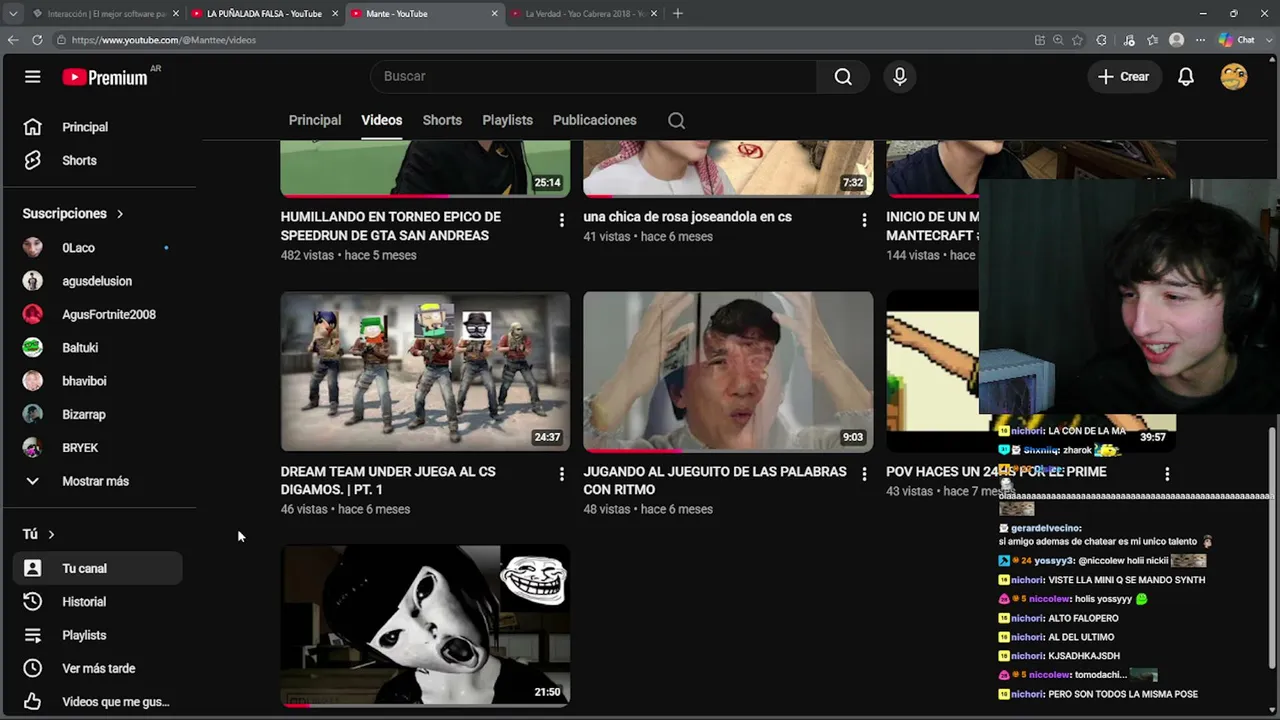Screen dimensions: 1280x720
Task: Open the Publicaciones channel tab
Action: click(x=595, y=120)
